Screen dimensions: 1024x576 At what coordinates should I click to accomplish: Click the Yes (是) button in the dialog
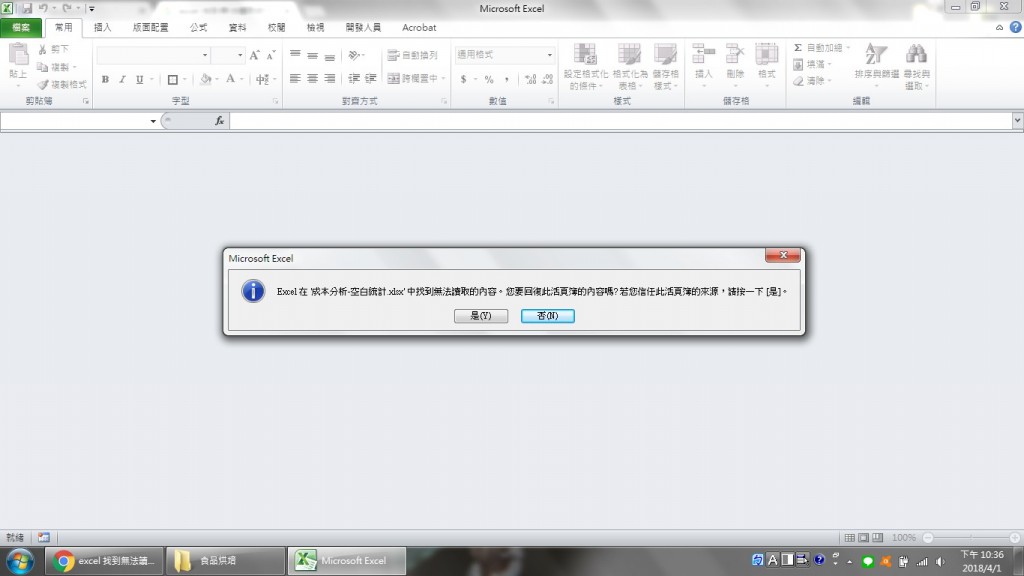[x=481, y=315]
